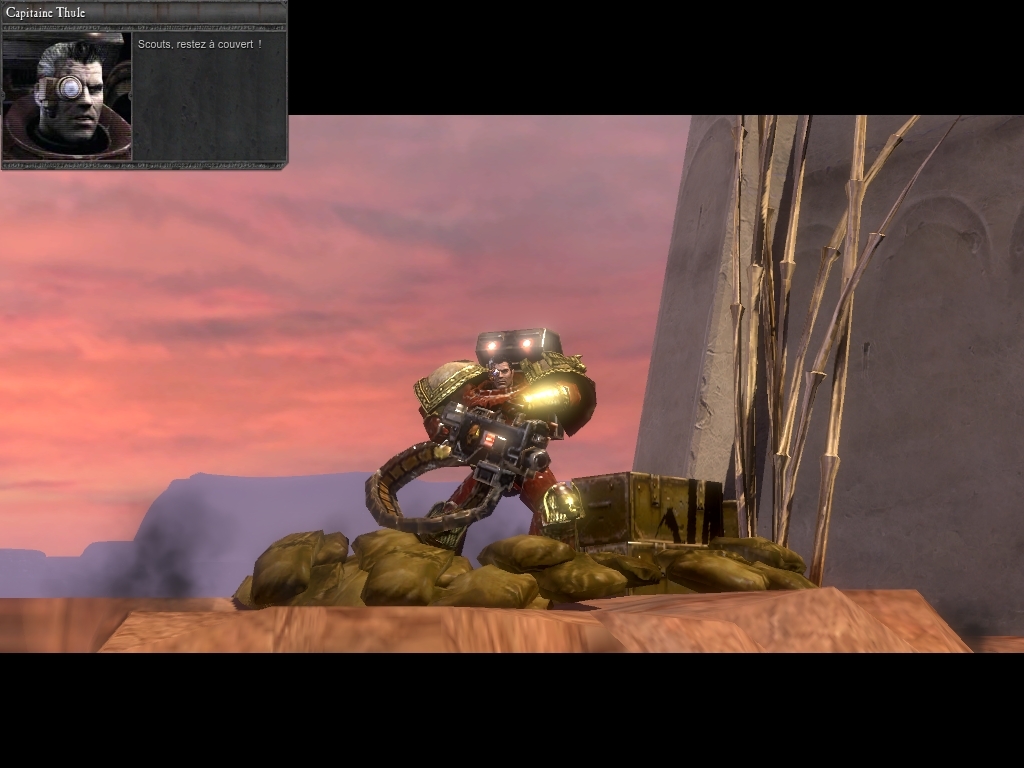Click the empty area of the dialog panel

coord(210,115)
